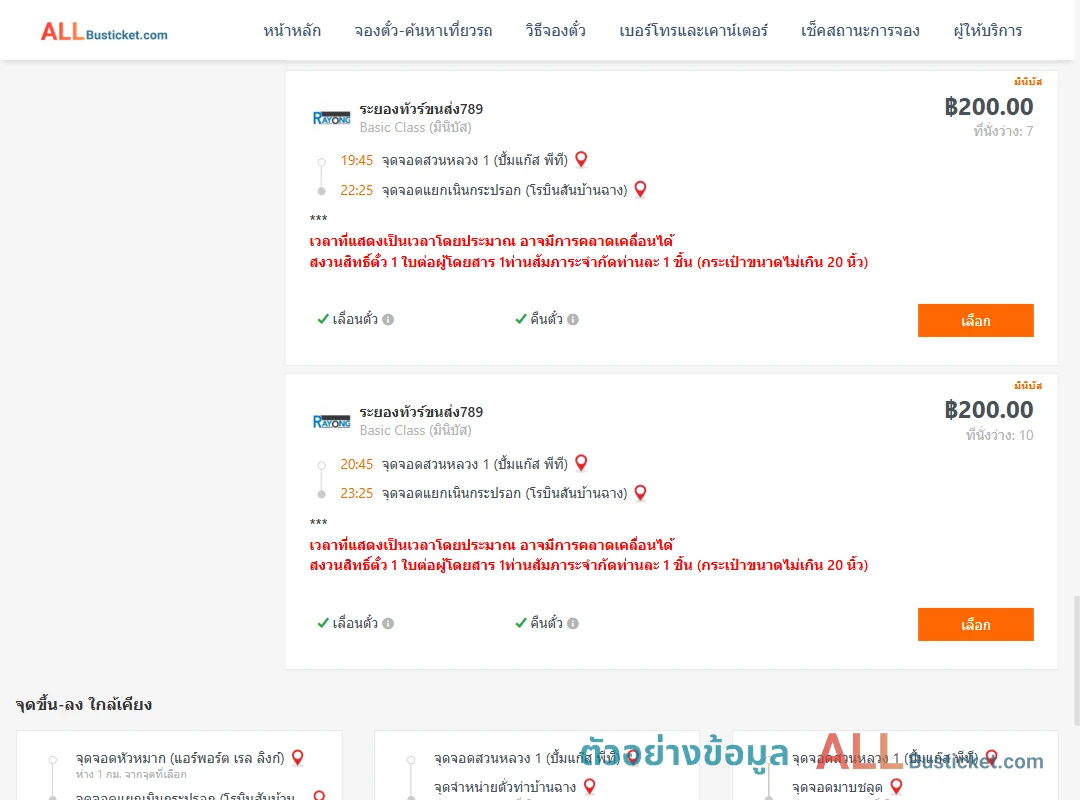This screenshot has height=800, width=1080.
Task: Click the จุดจำหน่ายตั๋วท่าบ้านฉาง stop name
Action: [505, 787]
